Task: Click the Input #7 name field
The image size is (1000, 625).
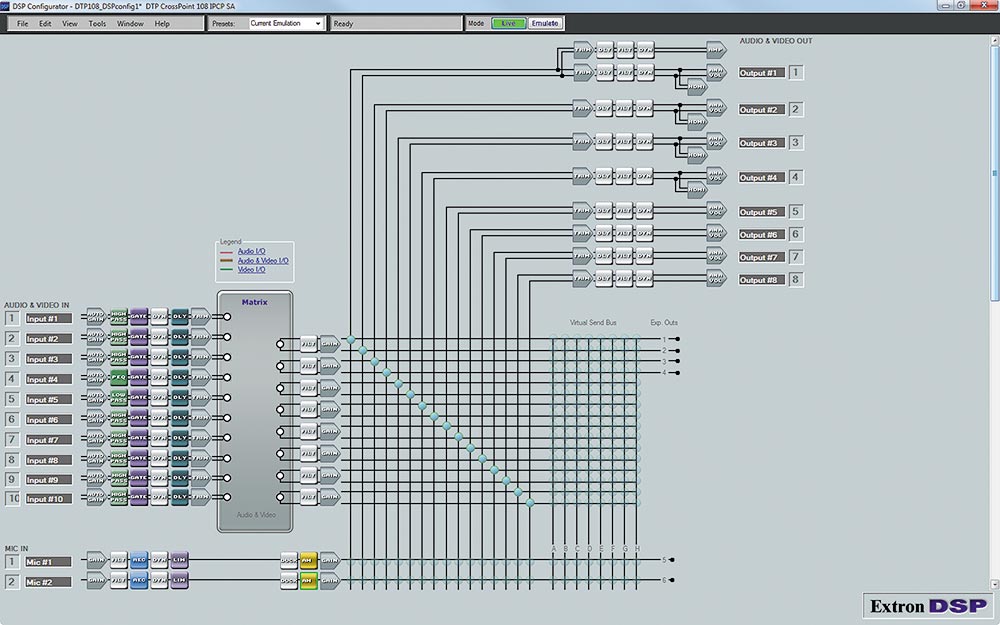Action: pos(49,440)
